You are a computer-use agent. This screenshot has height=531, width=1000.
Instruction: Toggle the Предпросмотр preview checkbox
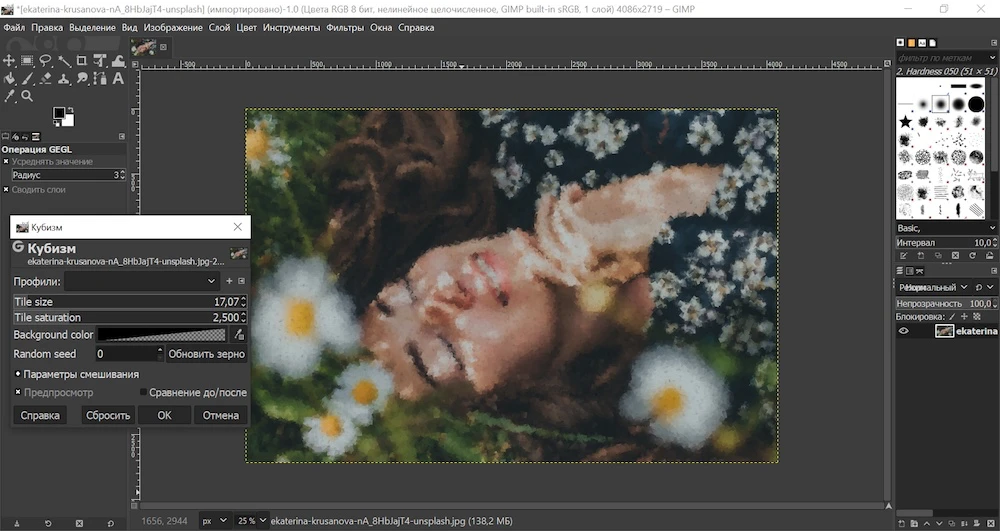[18, 392]
